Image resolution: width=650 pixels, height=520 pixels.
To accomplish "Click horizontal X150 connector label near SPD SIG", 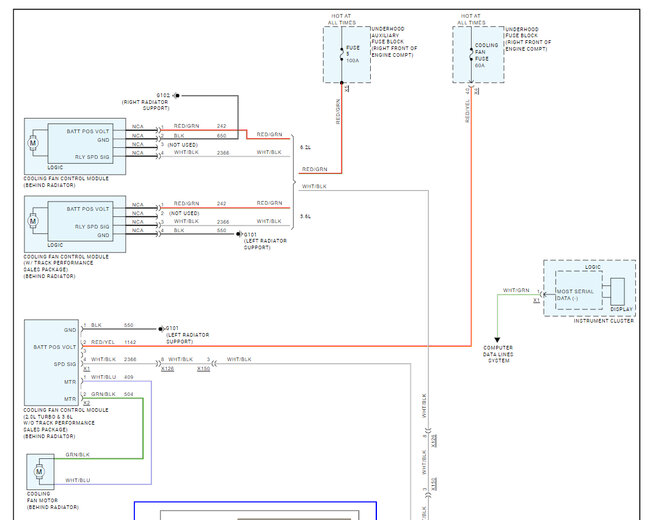I will pyautogui.click(x=203, y=368).
